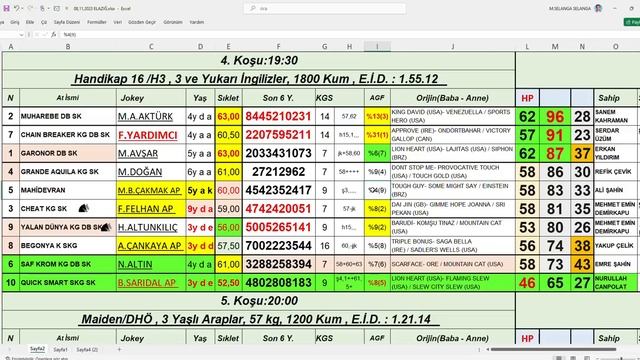
Task: Click the Maiden/DHÖ race title cell
Action: point(259,319)
